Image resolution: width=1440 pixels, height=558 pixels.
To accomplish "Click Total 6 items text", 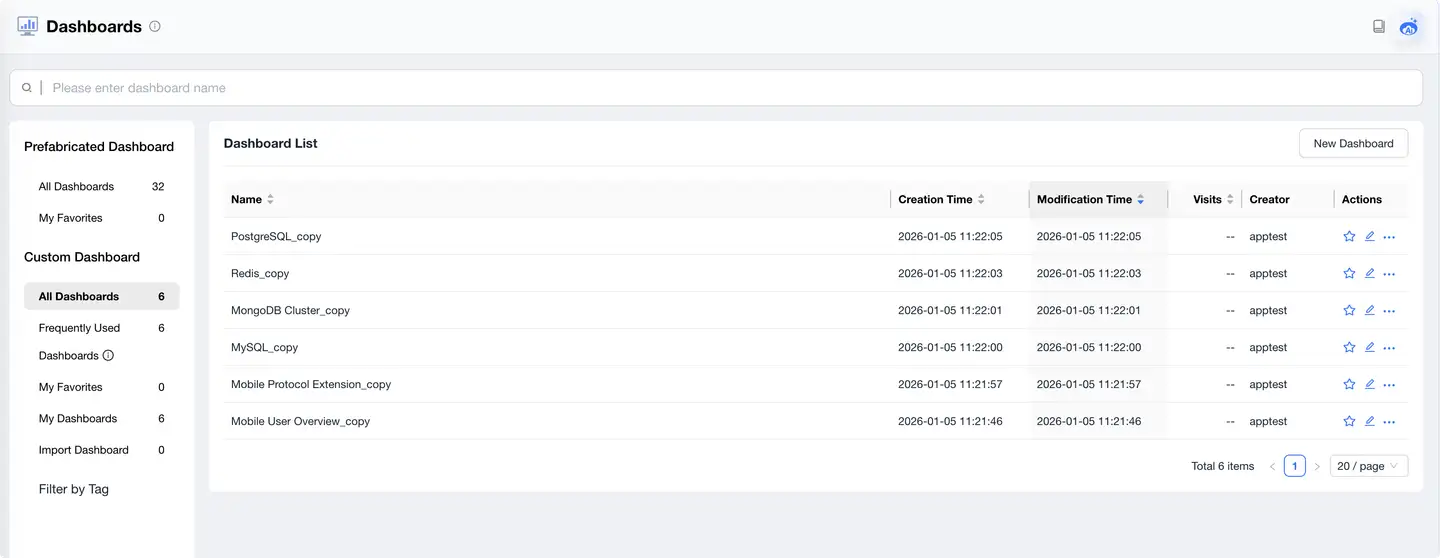I will click(x=1222, y=466).
